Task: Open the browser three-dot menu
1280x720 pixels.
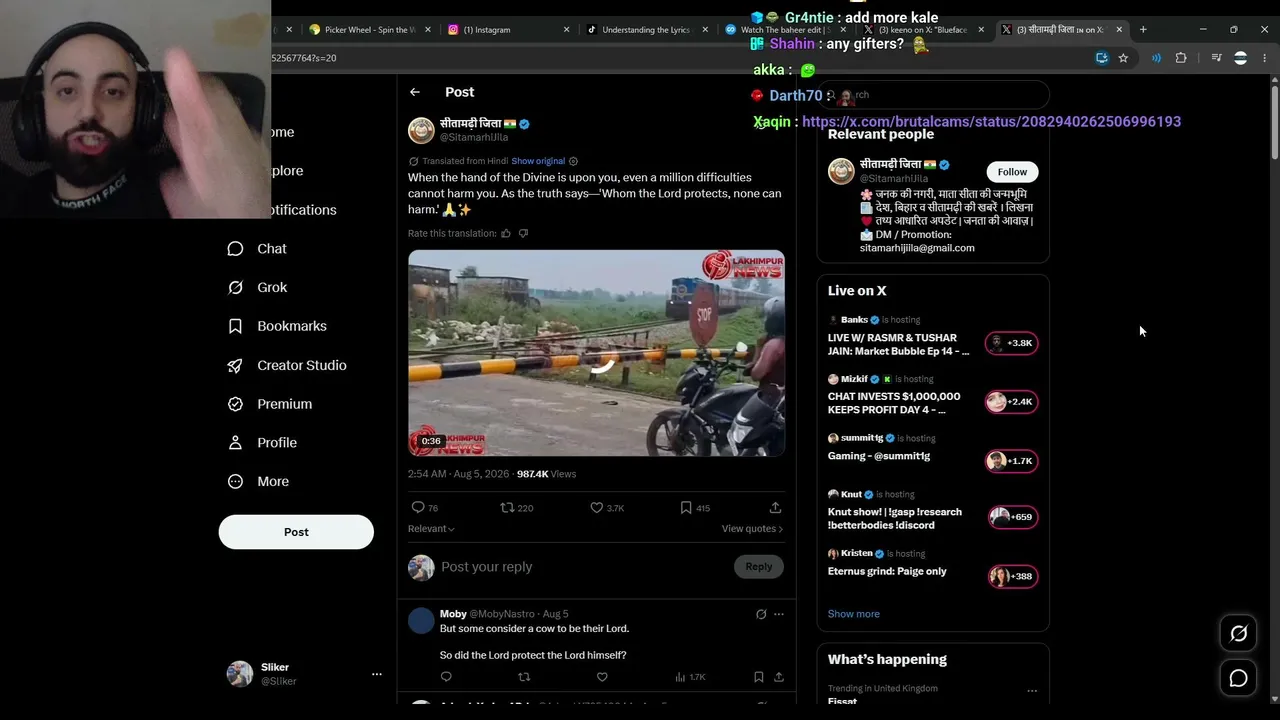Action: point(1265,58)
